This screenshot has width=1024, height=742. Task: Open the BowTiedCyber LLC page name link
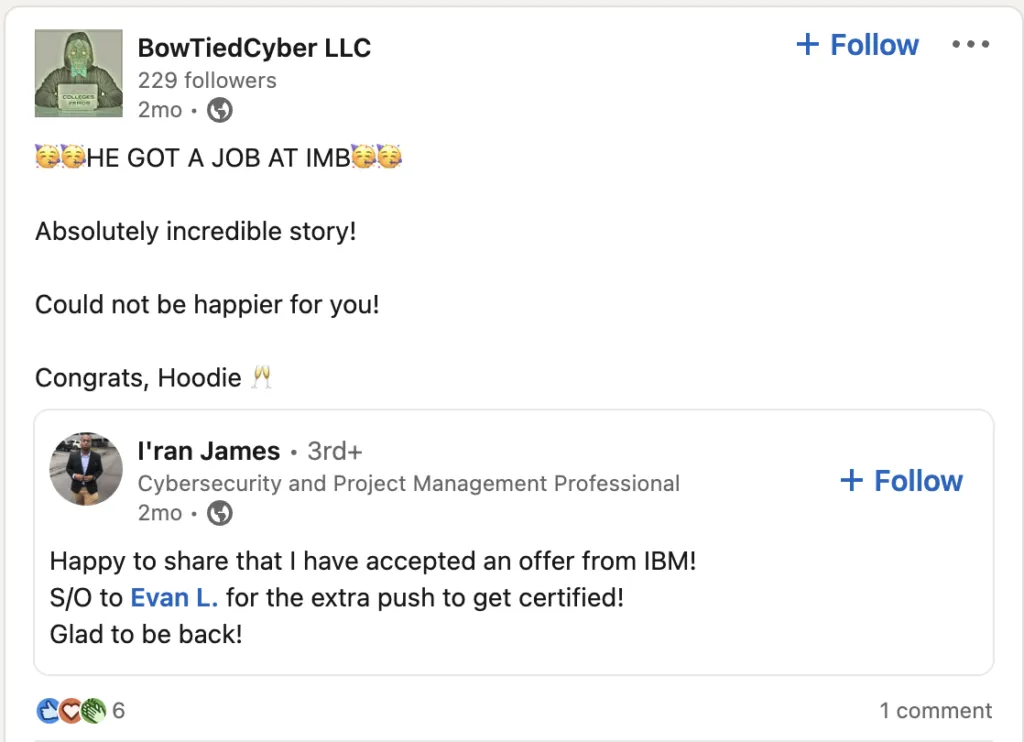[254, 47]
